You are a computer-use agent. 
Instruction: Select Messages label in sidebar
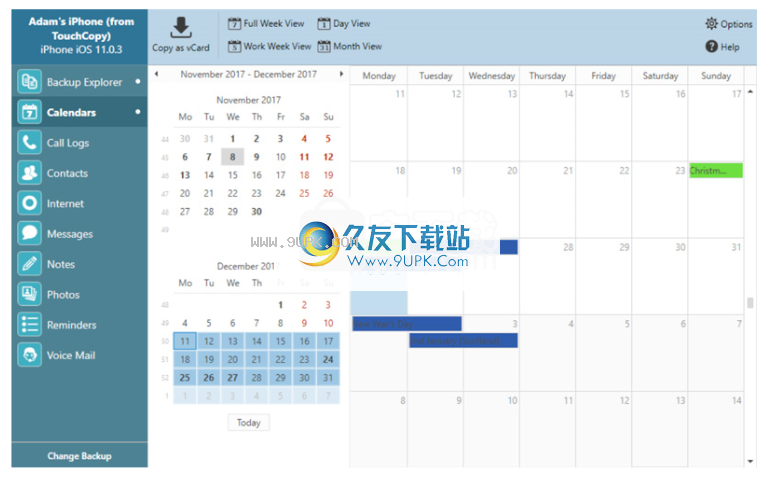(70, 234)
